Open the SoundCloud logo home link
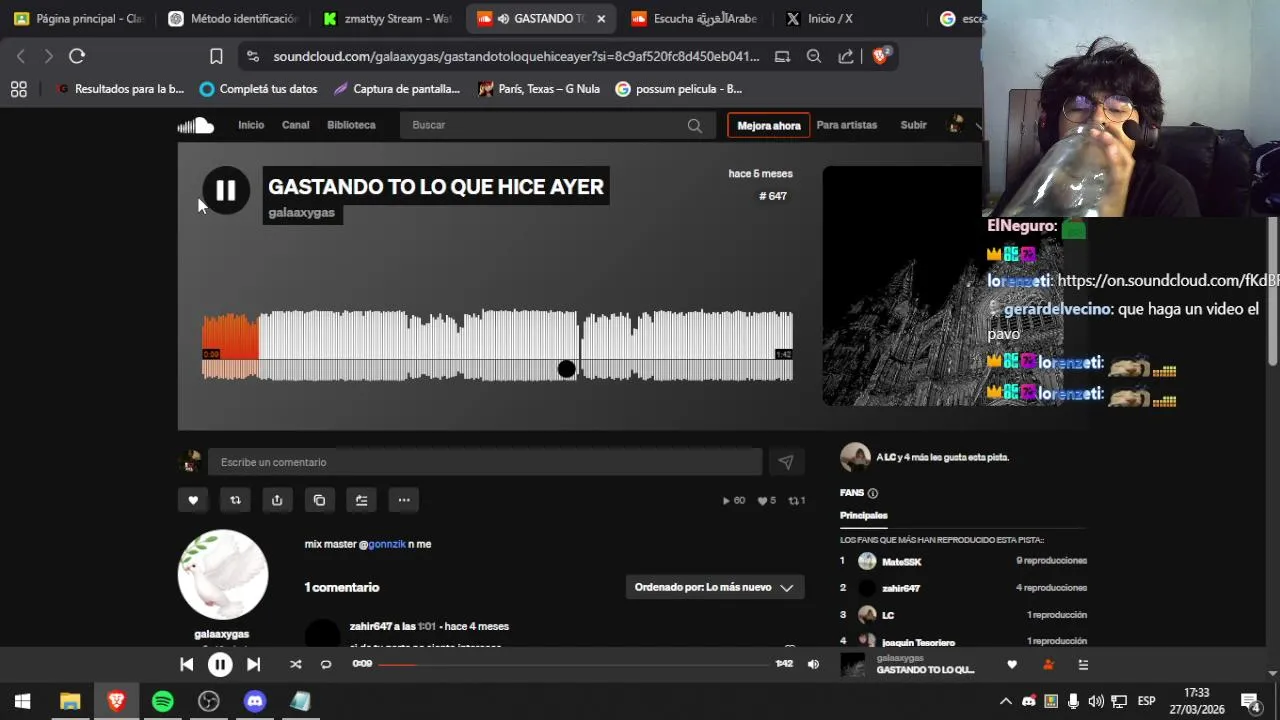1280x720 pixels. (x=196, y=125)
